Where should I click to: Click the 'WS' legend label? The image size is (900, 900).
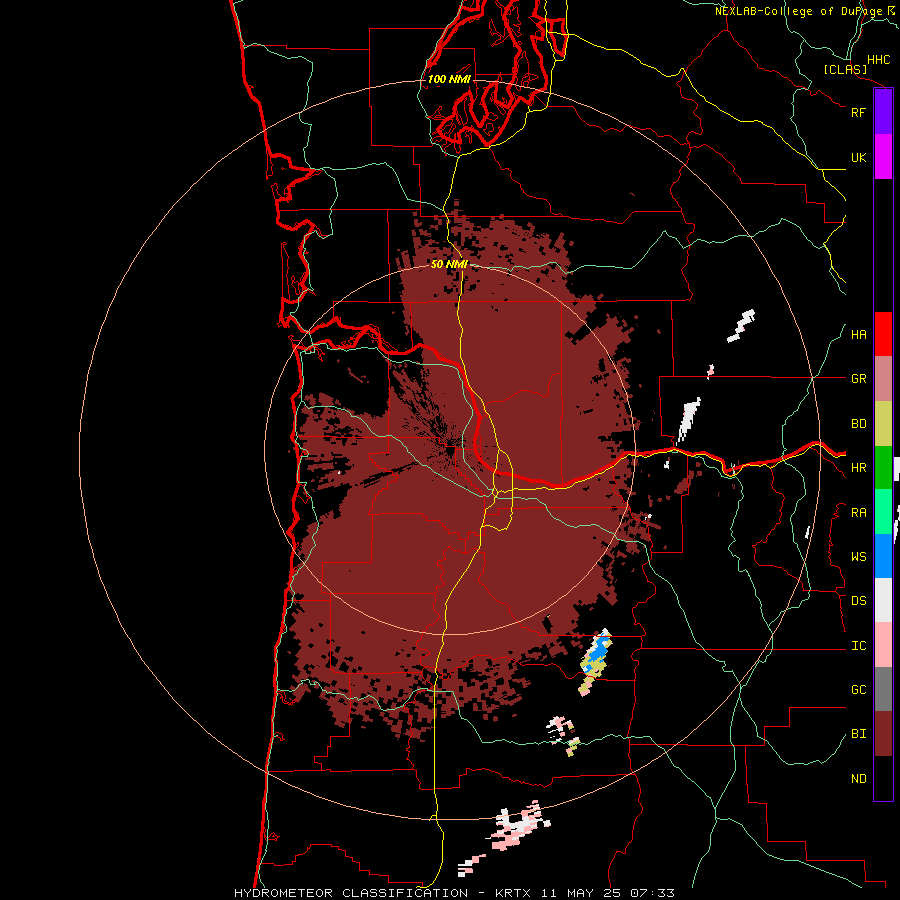[858, 557]
